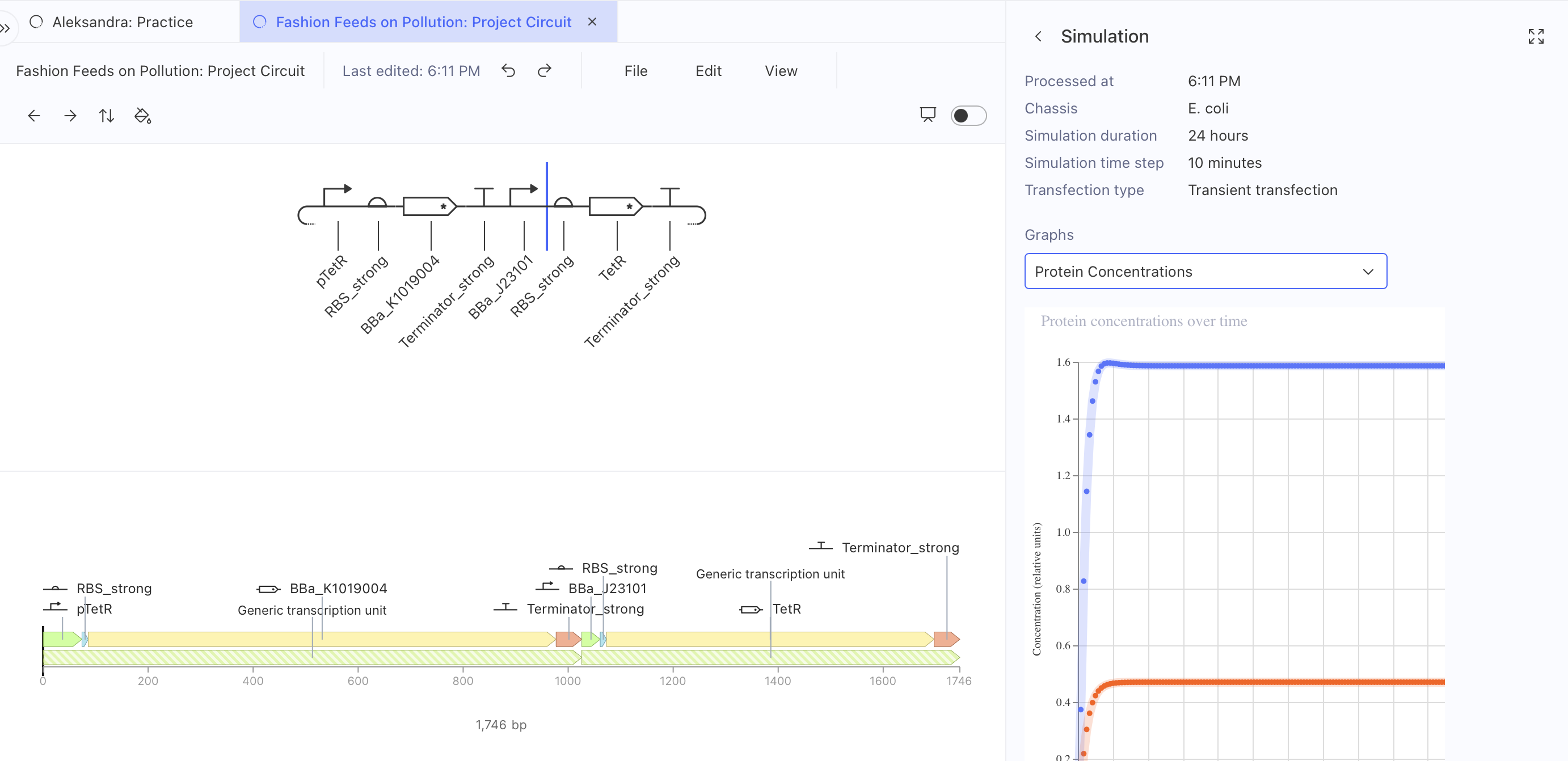Click the E. coli chassis value
Image resolution: width=1568 pixels, height=761 pixels.
tap(1208, 108)
